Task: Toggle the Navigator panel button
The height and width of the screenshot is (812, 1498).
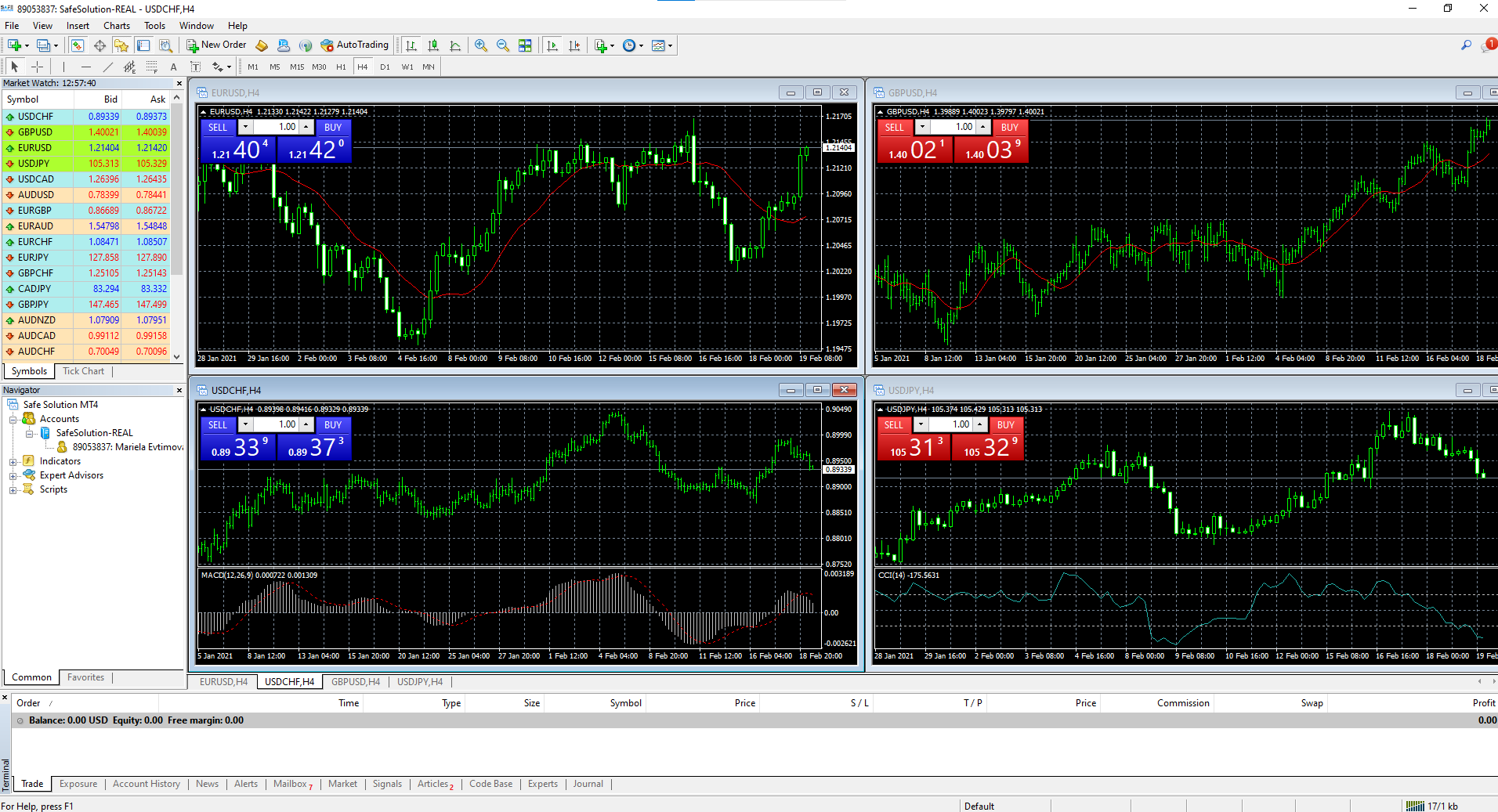Action: (x=121, y=45)
